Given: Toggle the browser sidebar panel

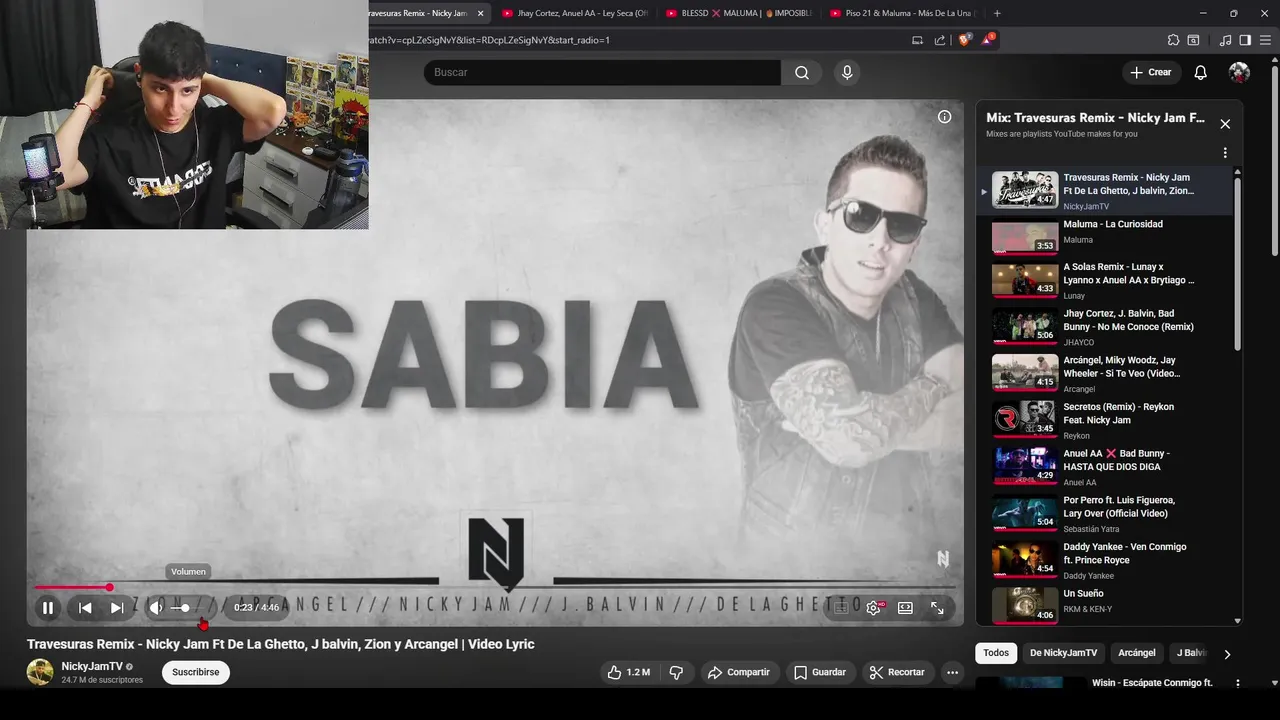Looking at the screenshot, I should pyautogui.click(x=1245, y=40).
